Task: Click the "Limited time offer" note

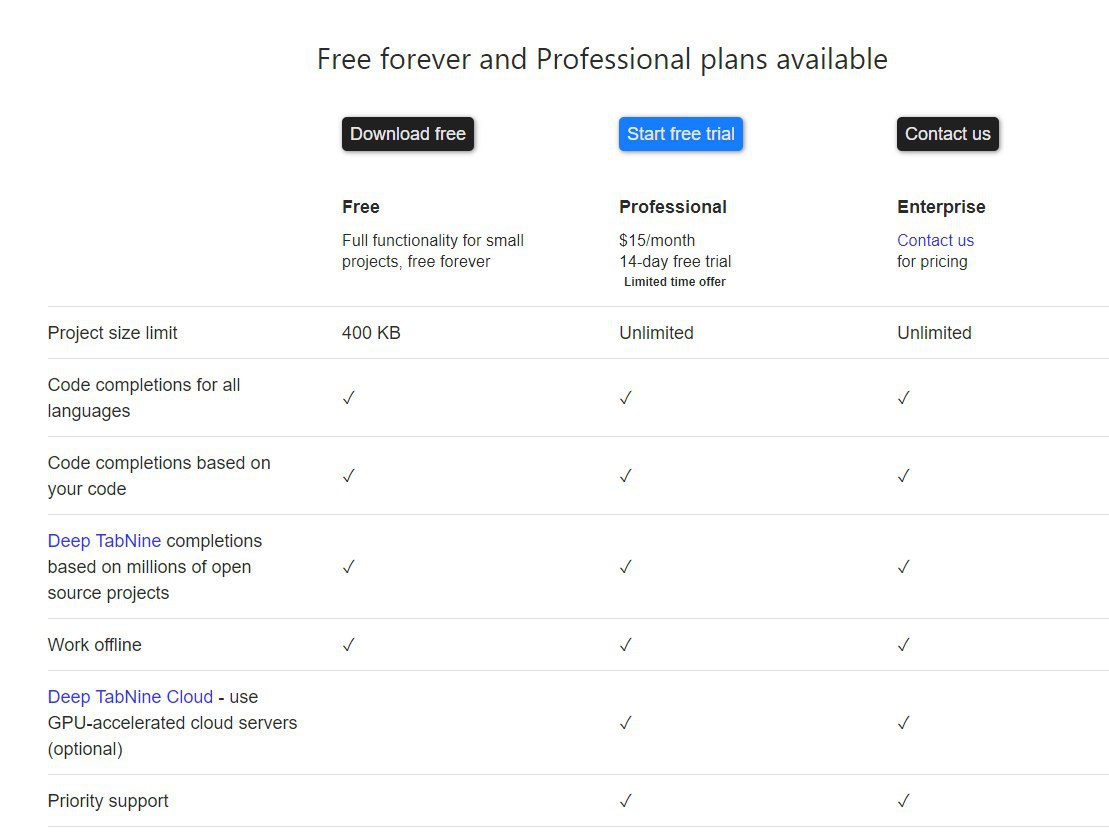Action: tap(675, 282)
